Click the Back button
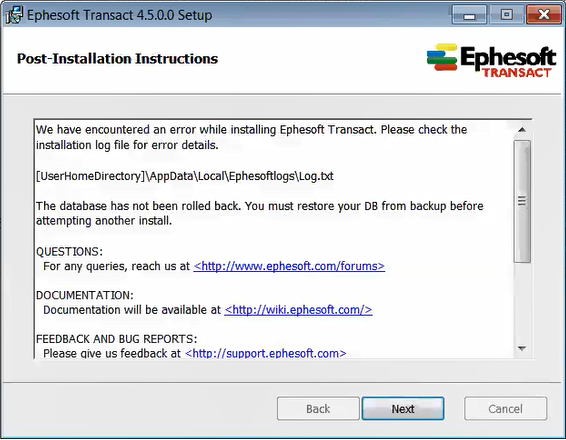The height and width of the screenshot is (440, 566). click(318, 409)
